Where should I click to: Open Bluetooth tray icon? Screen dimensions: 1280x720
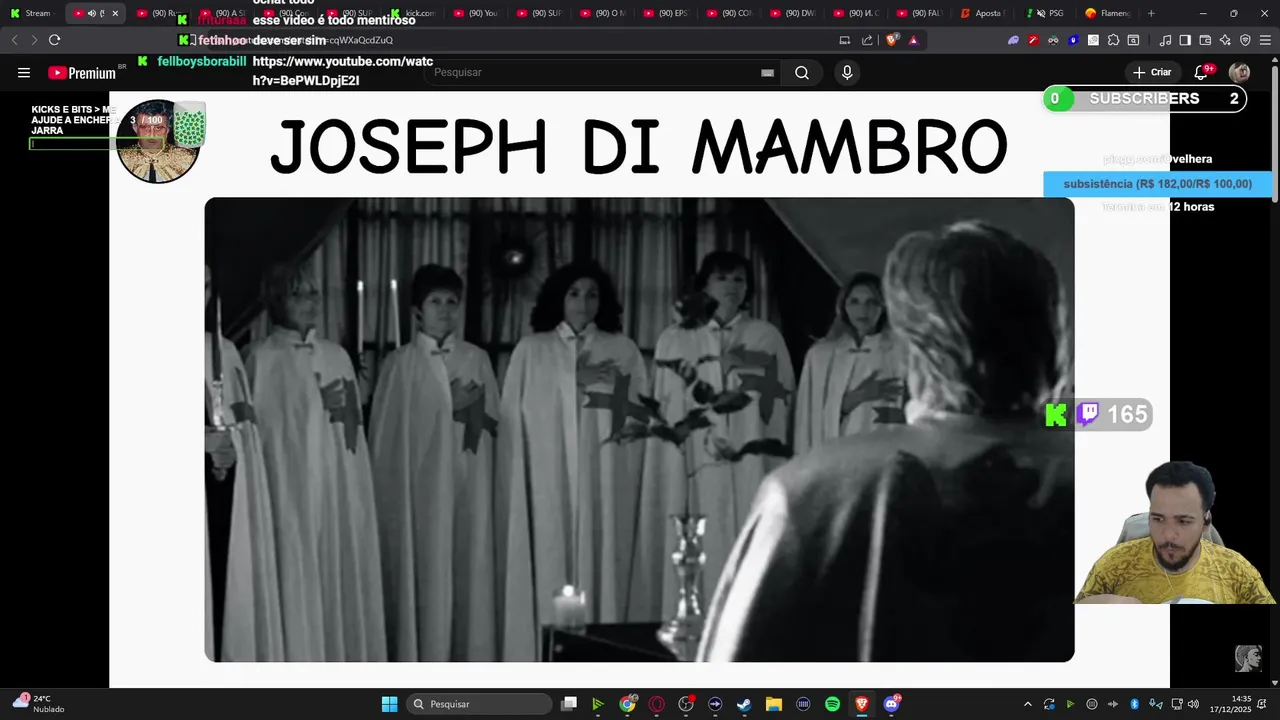pyautogui.click(x=1134, y=704)
